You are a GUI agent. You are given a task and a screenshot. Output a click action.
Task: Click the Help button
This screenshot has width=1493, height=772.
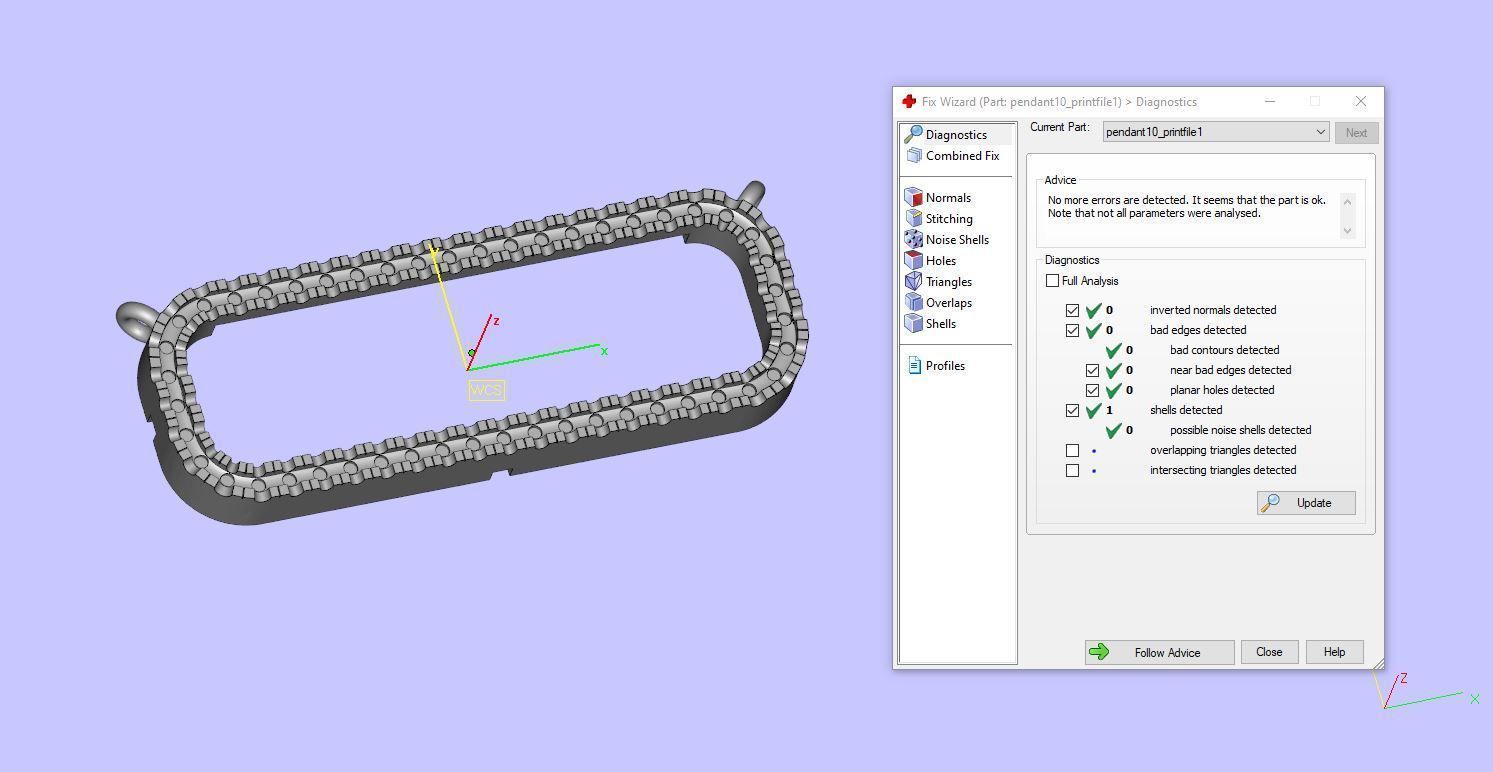click(x=1334, y=652)
